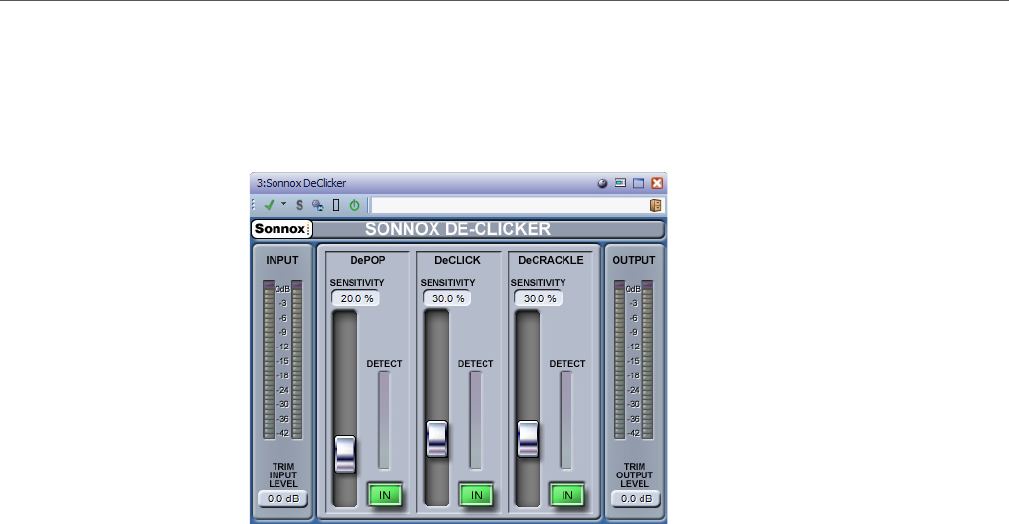Click the DePOP sensitivity fader handle
The image size is (1009, 524).
(x=345, y=454)
